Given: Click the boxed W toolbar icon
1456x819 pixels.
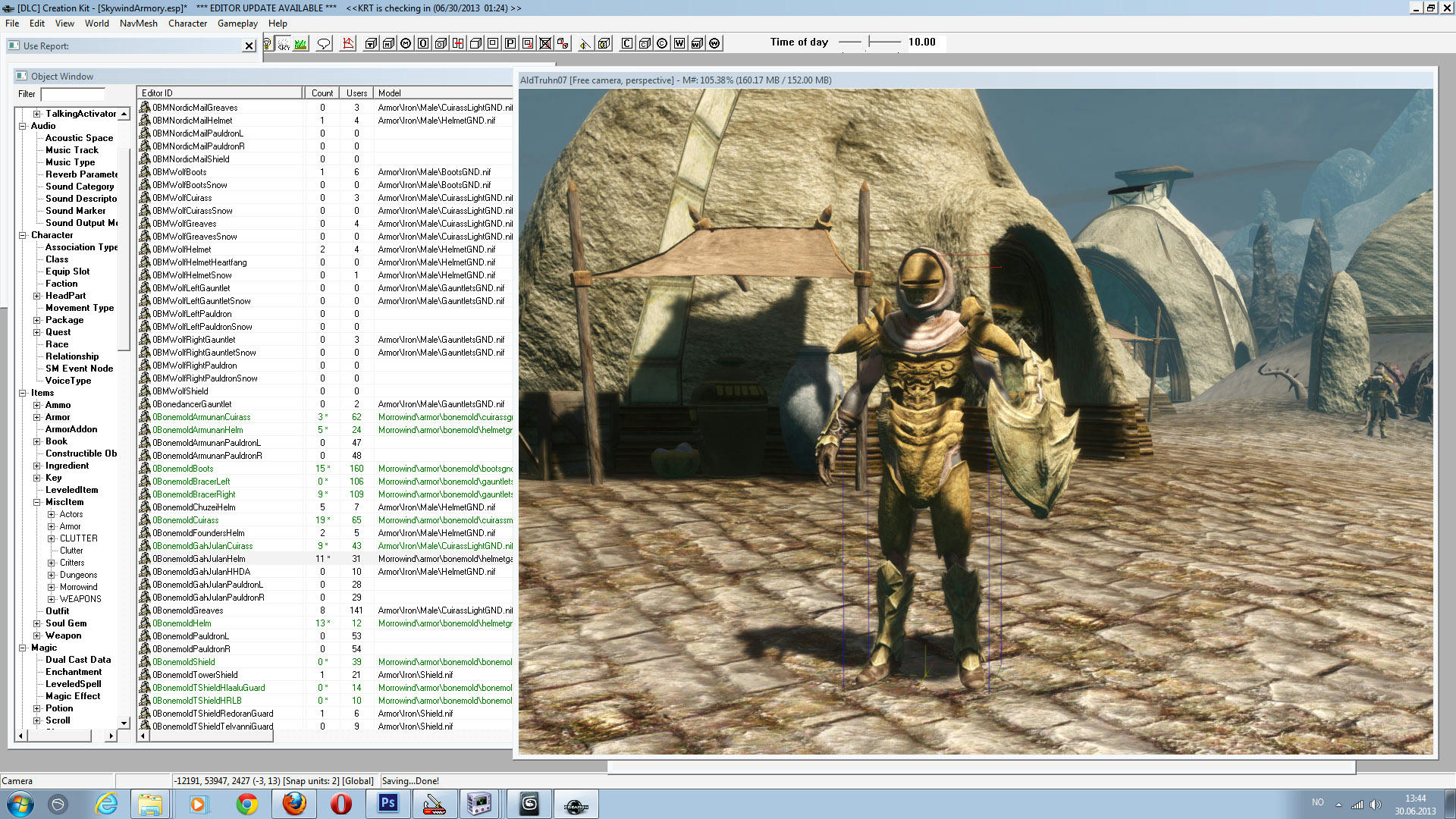Looking at the screenshot, I should [x=679, y=43].
